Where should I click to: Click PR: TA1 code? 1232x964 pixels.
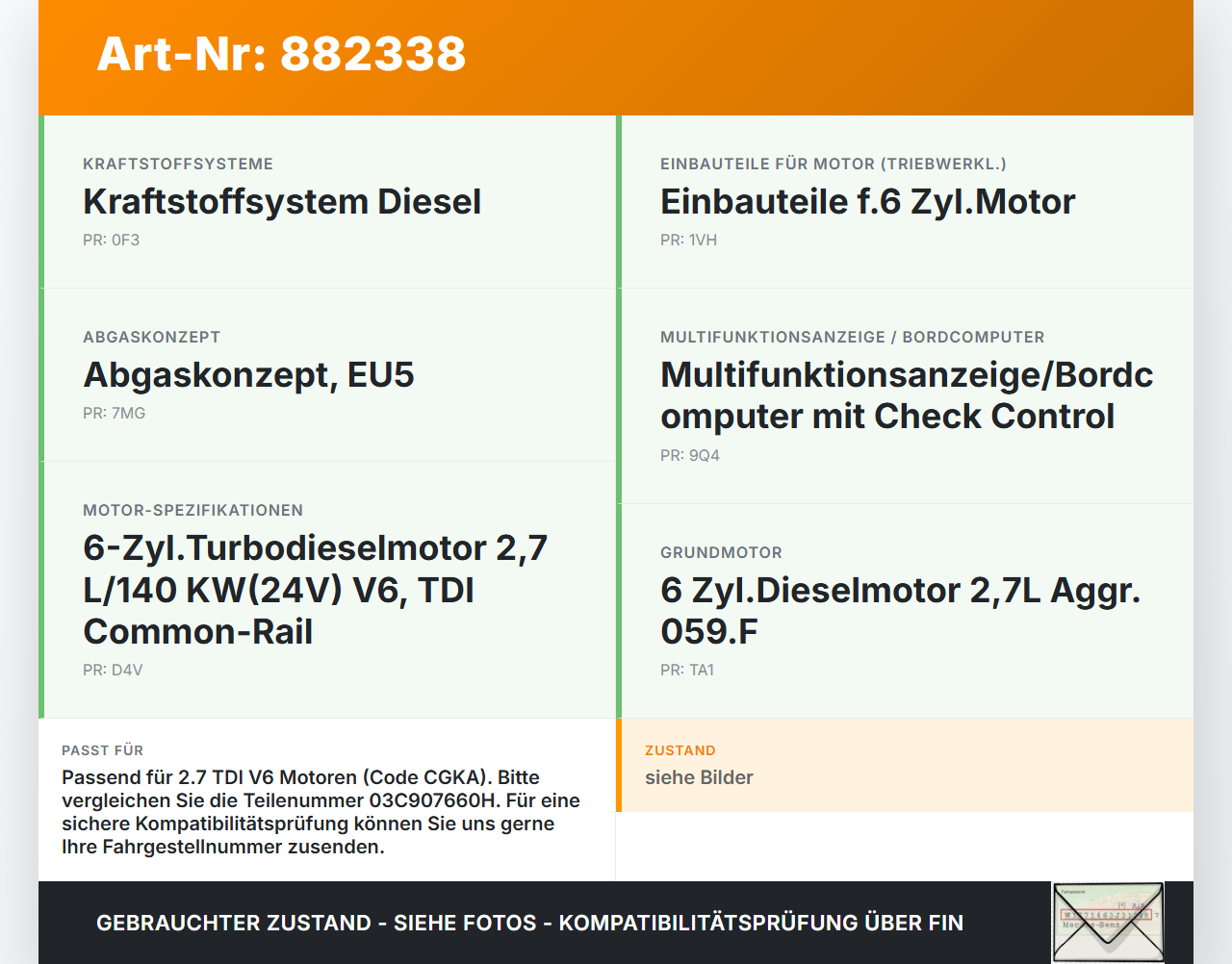point(687,670)
